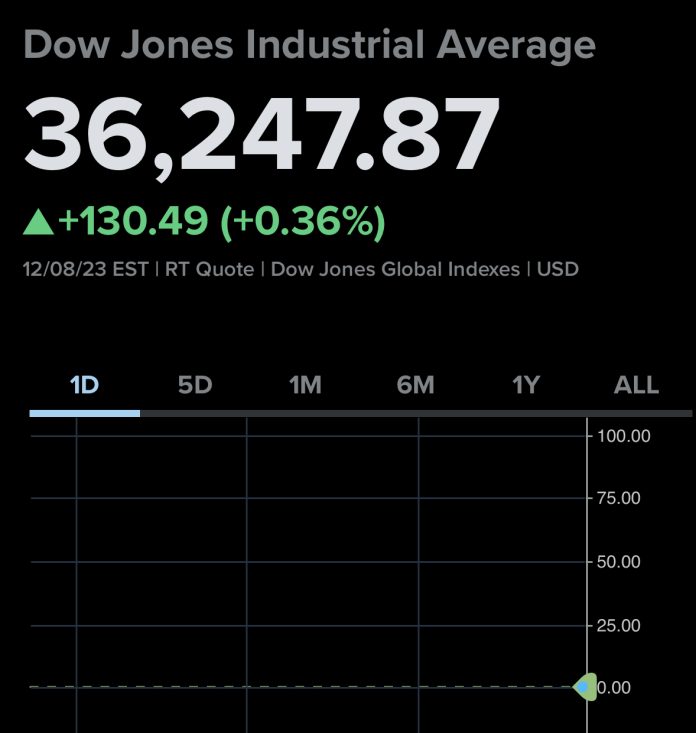Click the 36,247.87 index value
696x733 pixels.
pyautogui.click(x=262, y=135)
